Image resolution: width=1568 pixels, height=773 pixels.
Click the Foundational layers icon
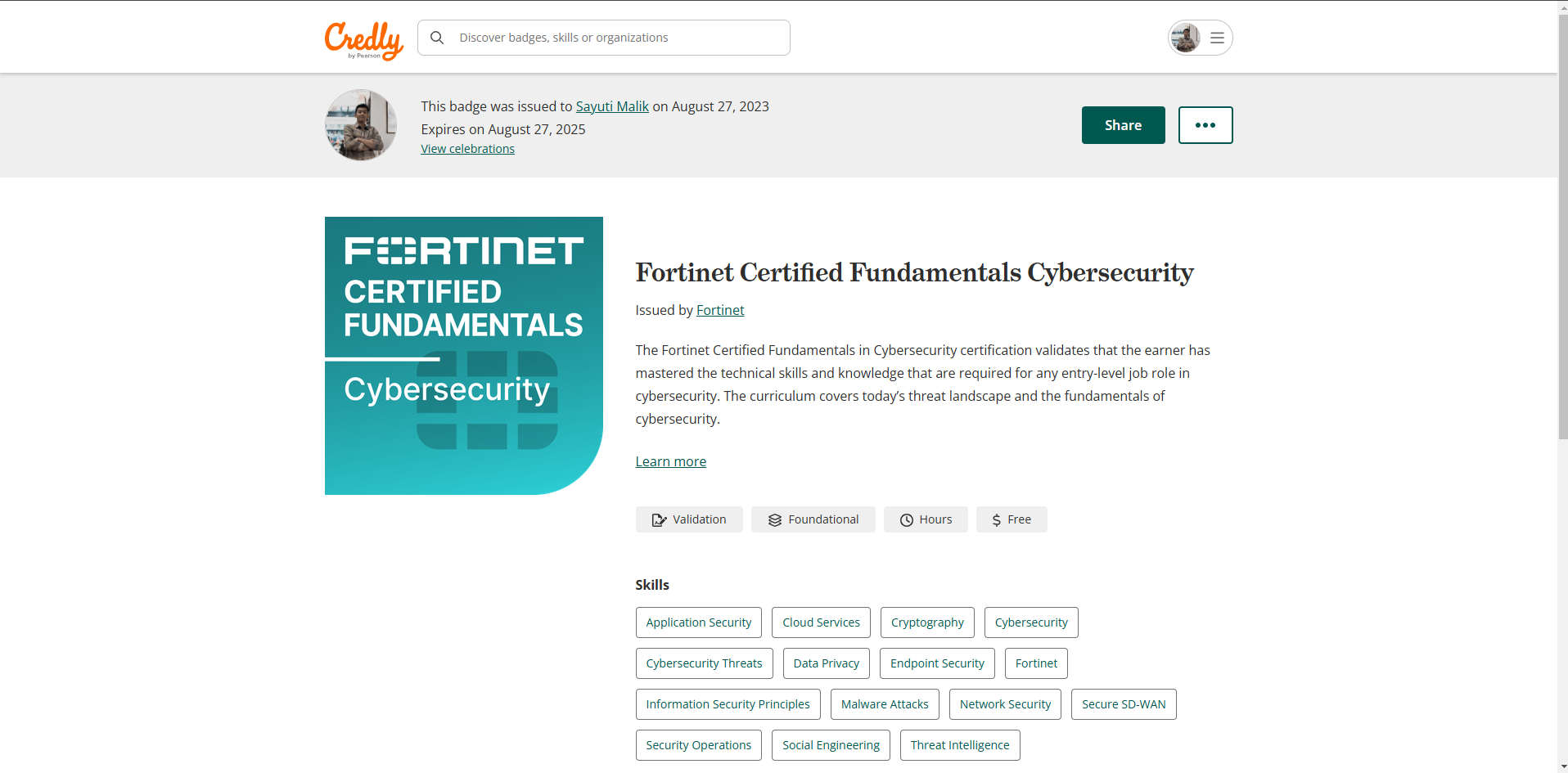coord(775,519)
